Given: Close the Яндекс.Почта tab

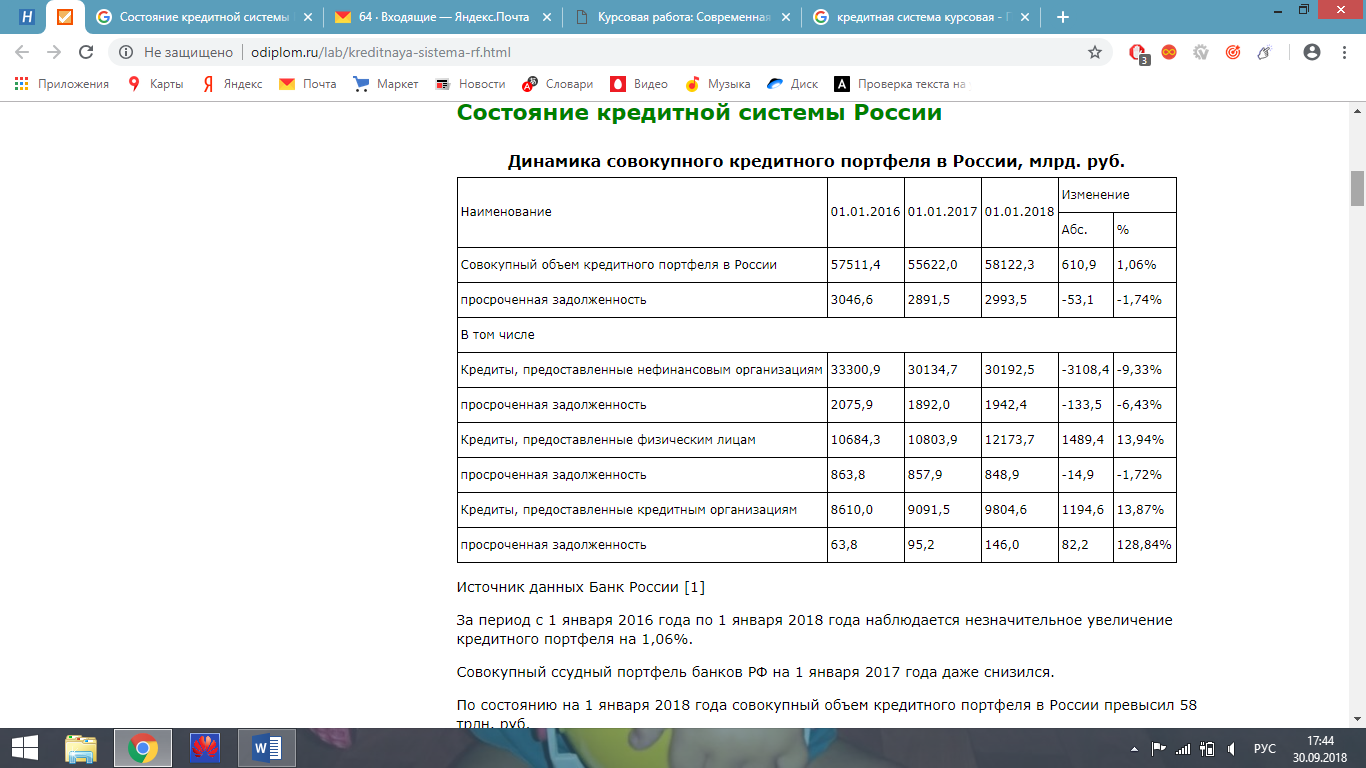Looking at the screenshot, I should coord(547,17).
